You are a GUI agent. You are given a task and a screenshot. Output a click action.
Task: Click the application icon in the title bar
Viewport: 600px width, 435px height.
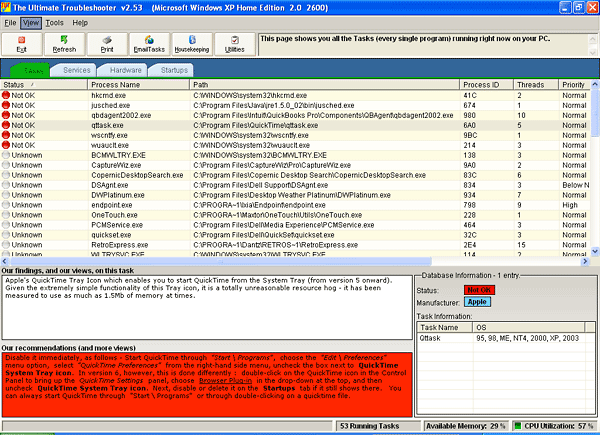click(6, 7)
